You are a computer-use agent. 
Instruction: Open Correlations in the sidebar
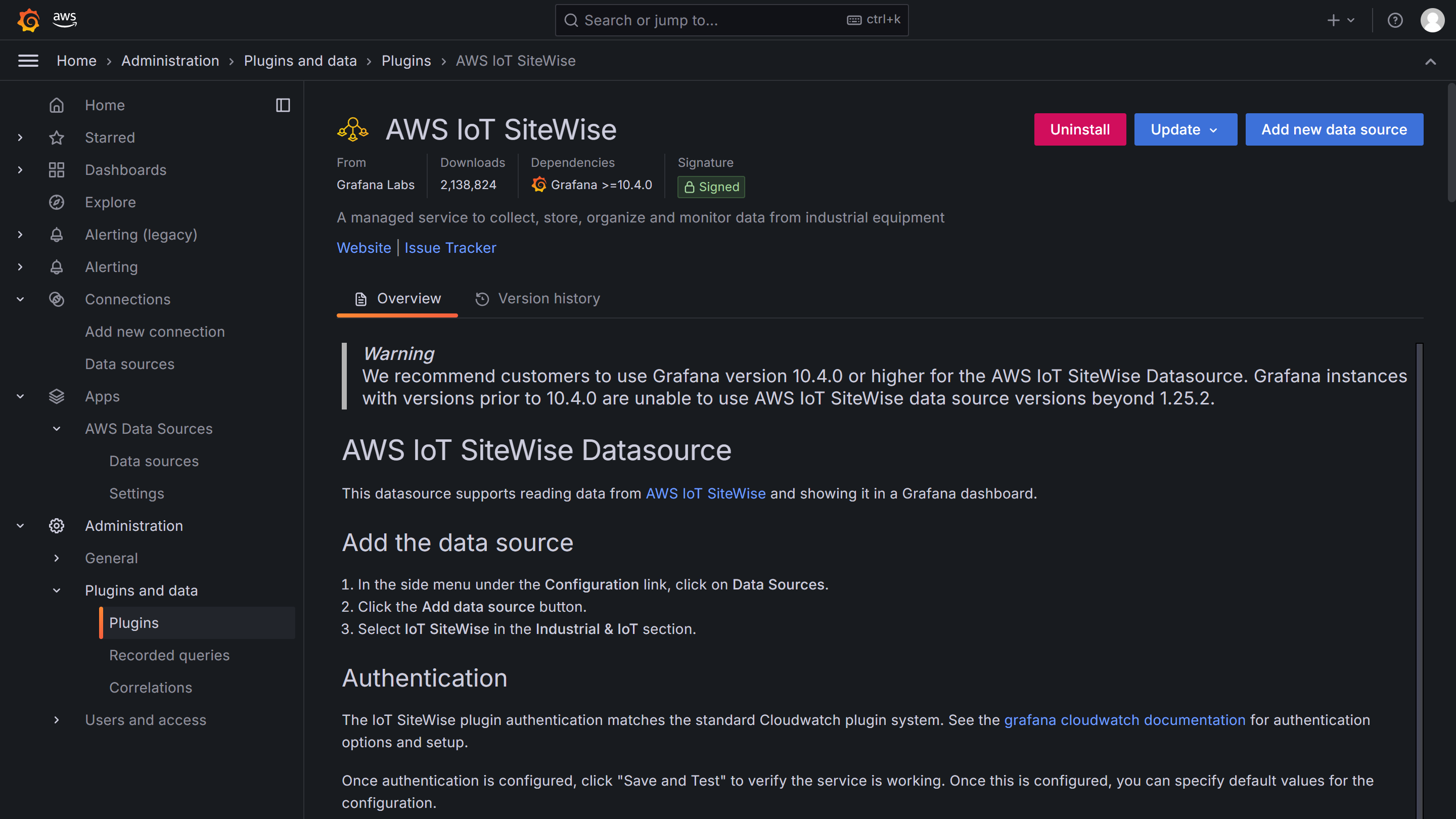(x=150, y=688)
